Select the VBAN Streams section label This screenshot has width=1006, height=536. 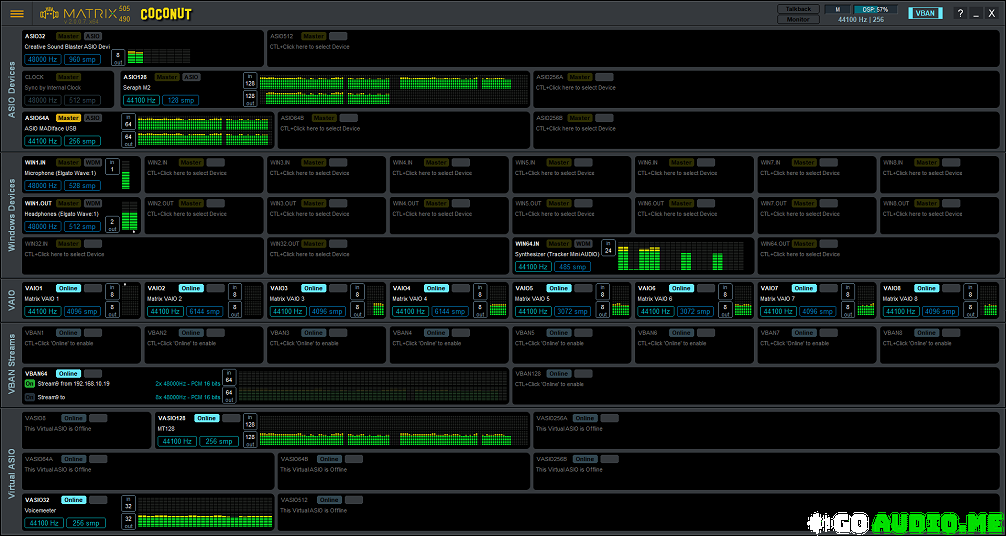pos(11,364)
